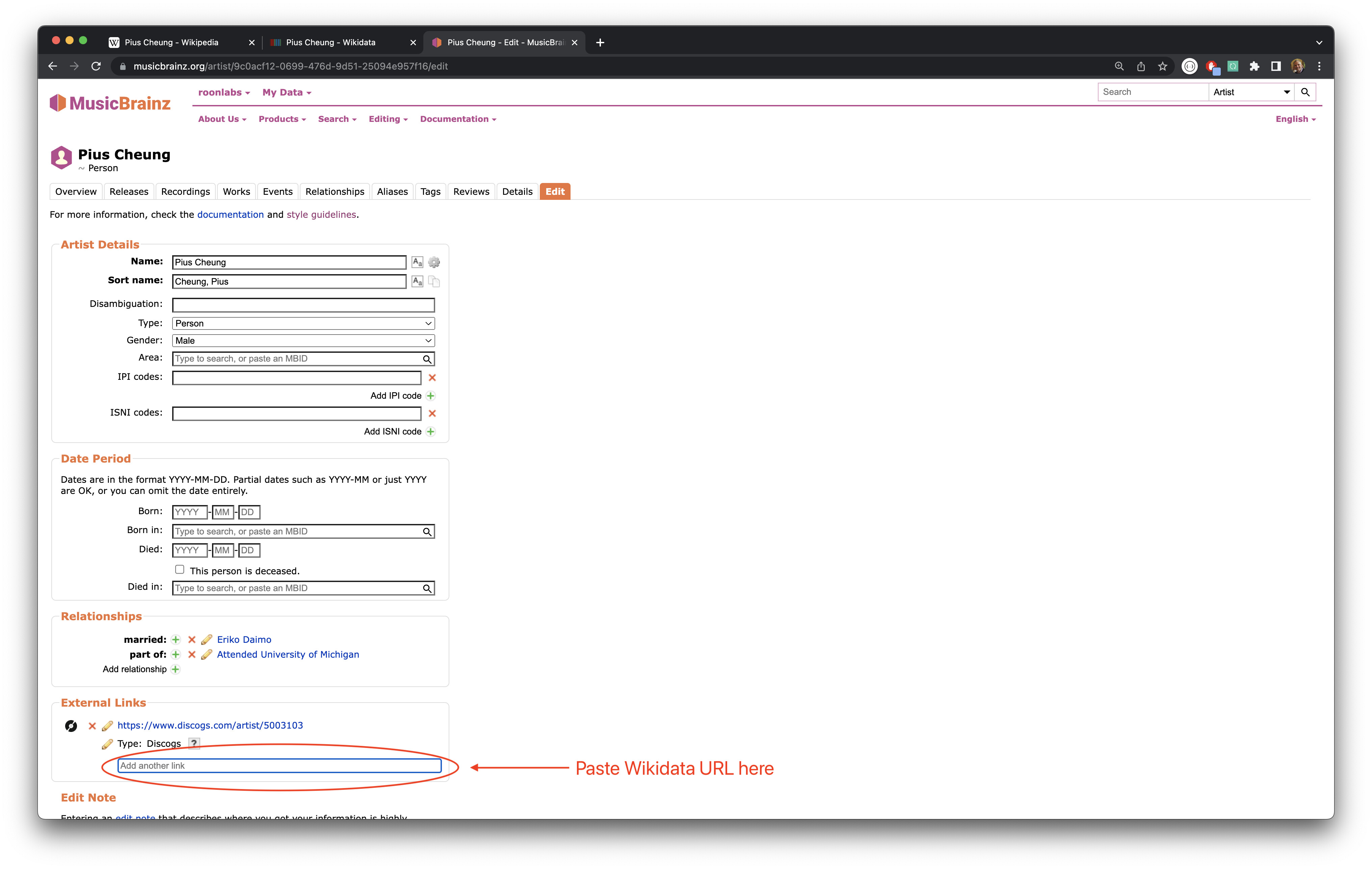
Task: Click green plus next to Add ISNI code
Action: (x=431, y=431)
